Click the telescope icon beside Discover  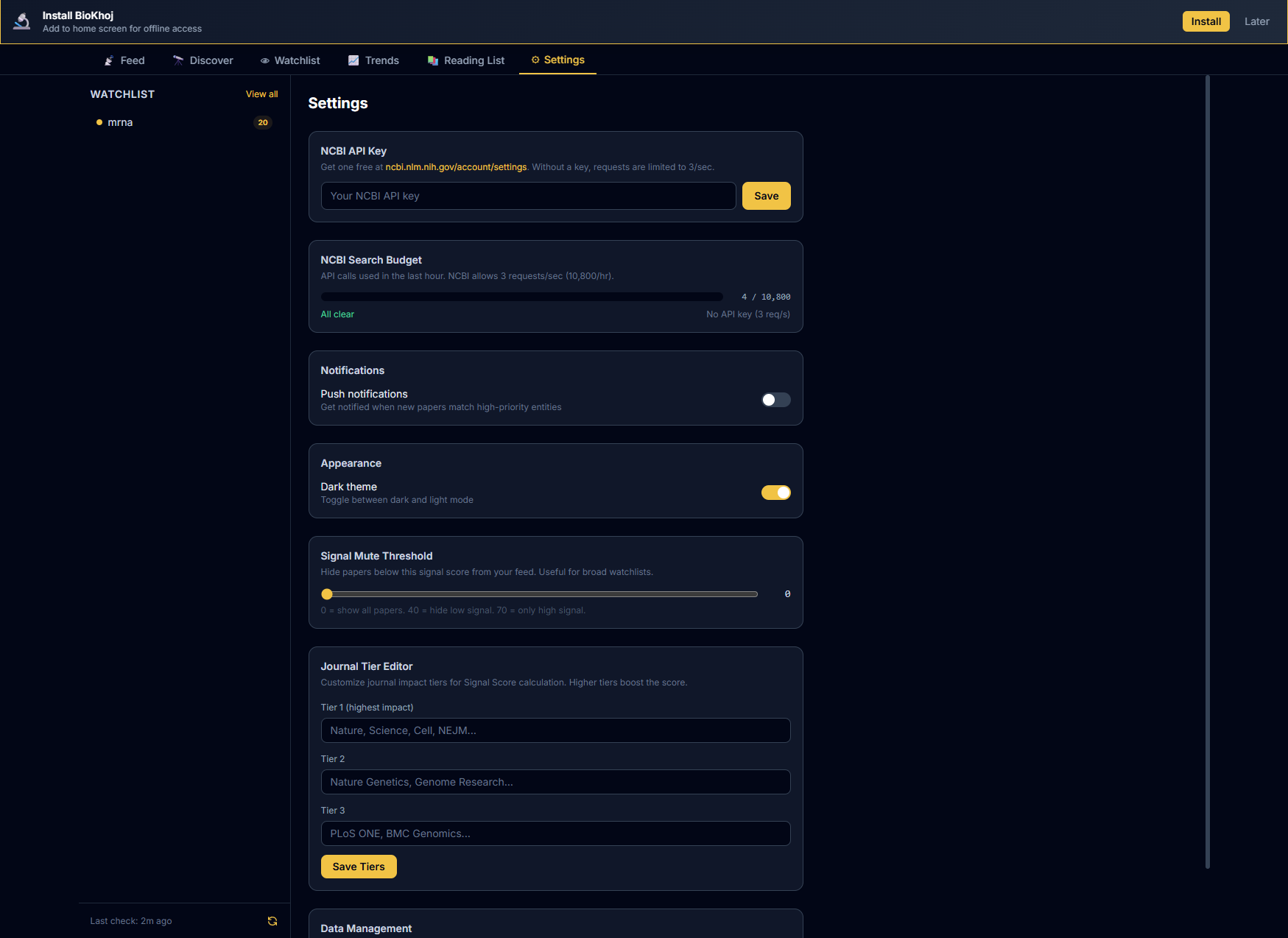177,60
